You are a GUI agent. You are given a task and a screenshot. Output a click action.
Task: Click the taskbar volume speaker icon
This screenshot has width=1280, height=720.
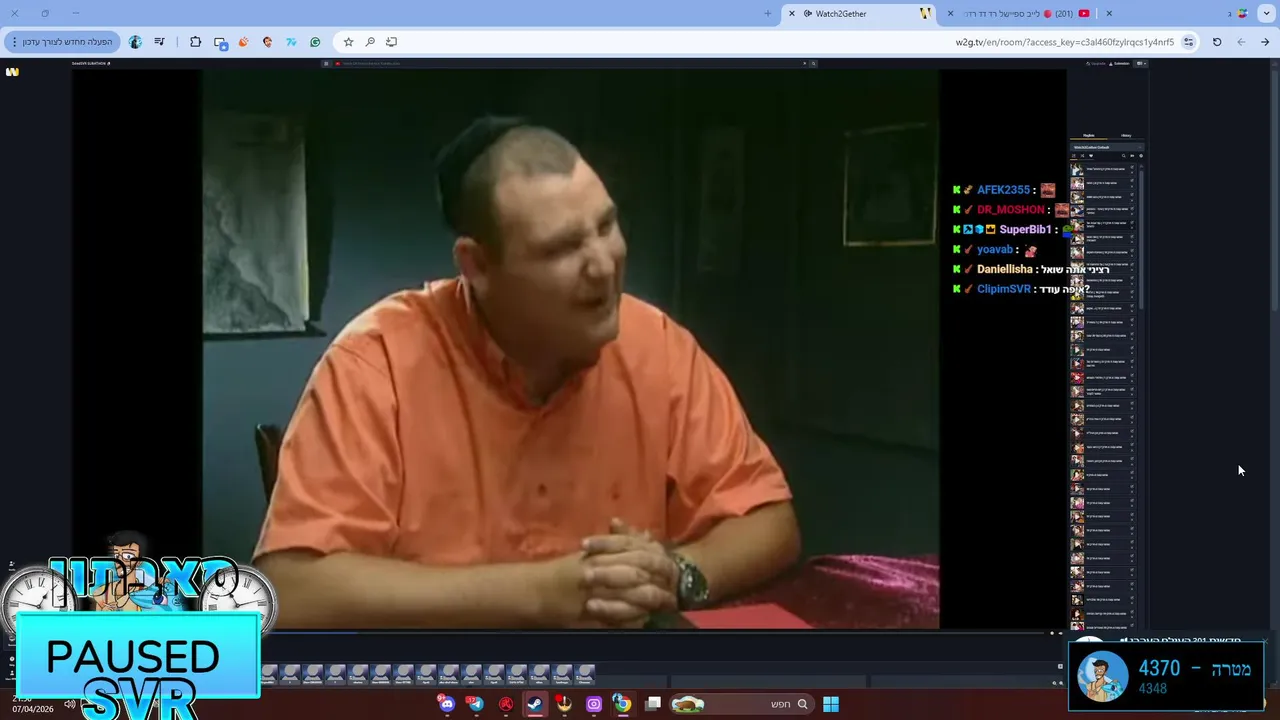[69, 704]
